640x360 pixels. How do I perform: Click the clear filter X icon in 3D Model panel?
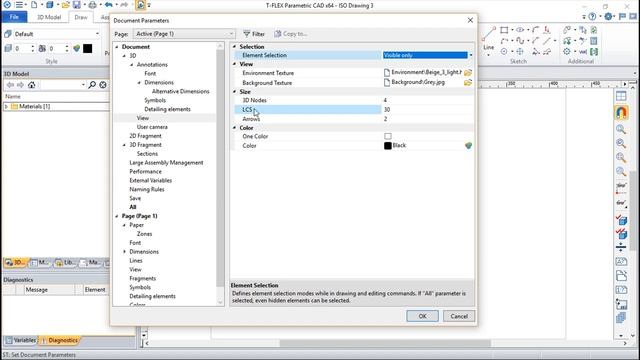pyautogui.click(x=103, y=84)
